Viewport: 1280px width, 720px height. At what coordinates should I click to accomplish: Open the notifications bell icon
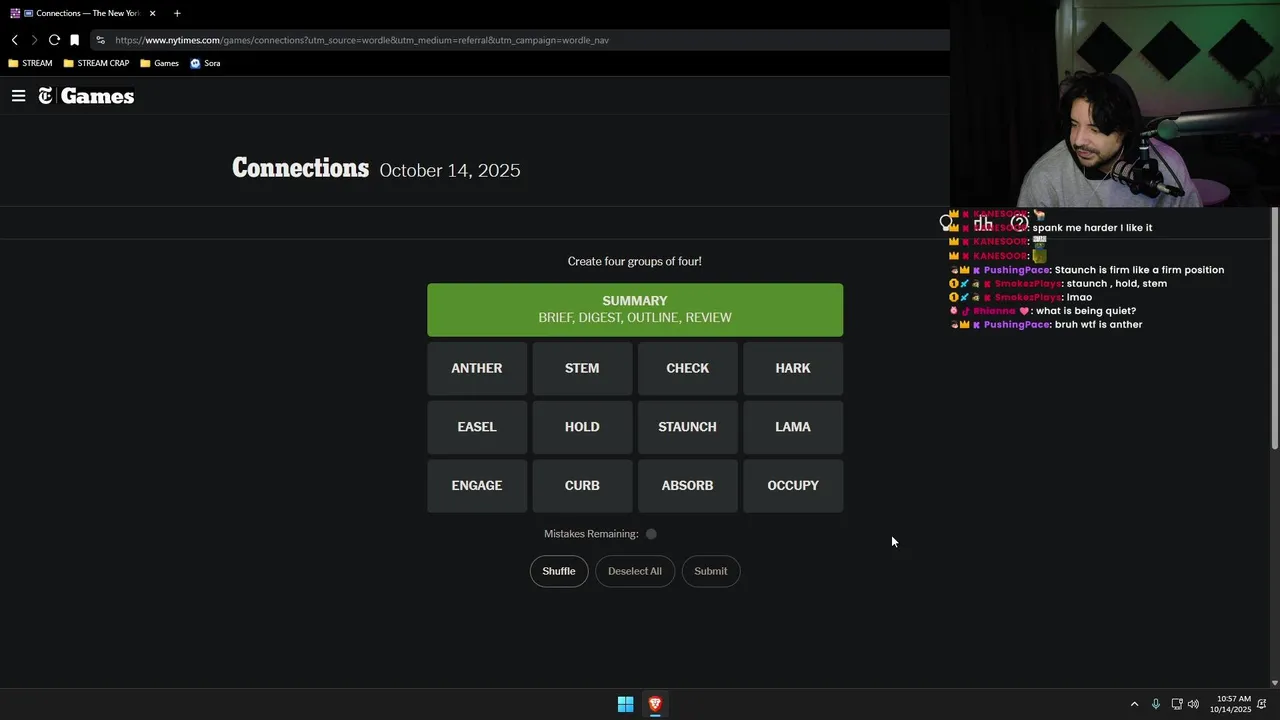coord(1264,704)
